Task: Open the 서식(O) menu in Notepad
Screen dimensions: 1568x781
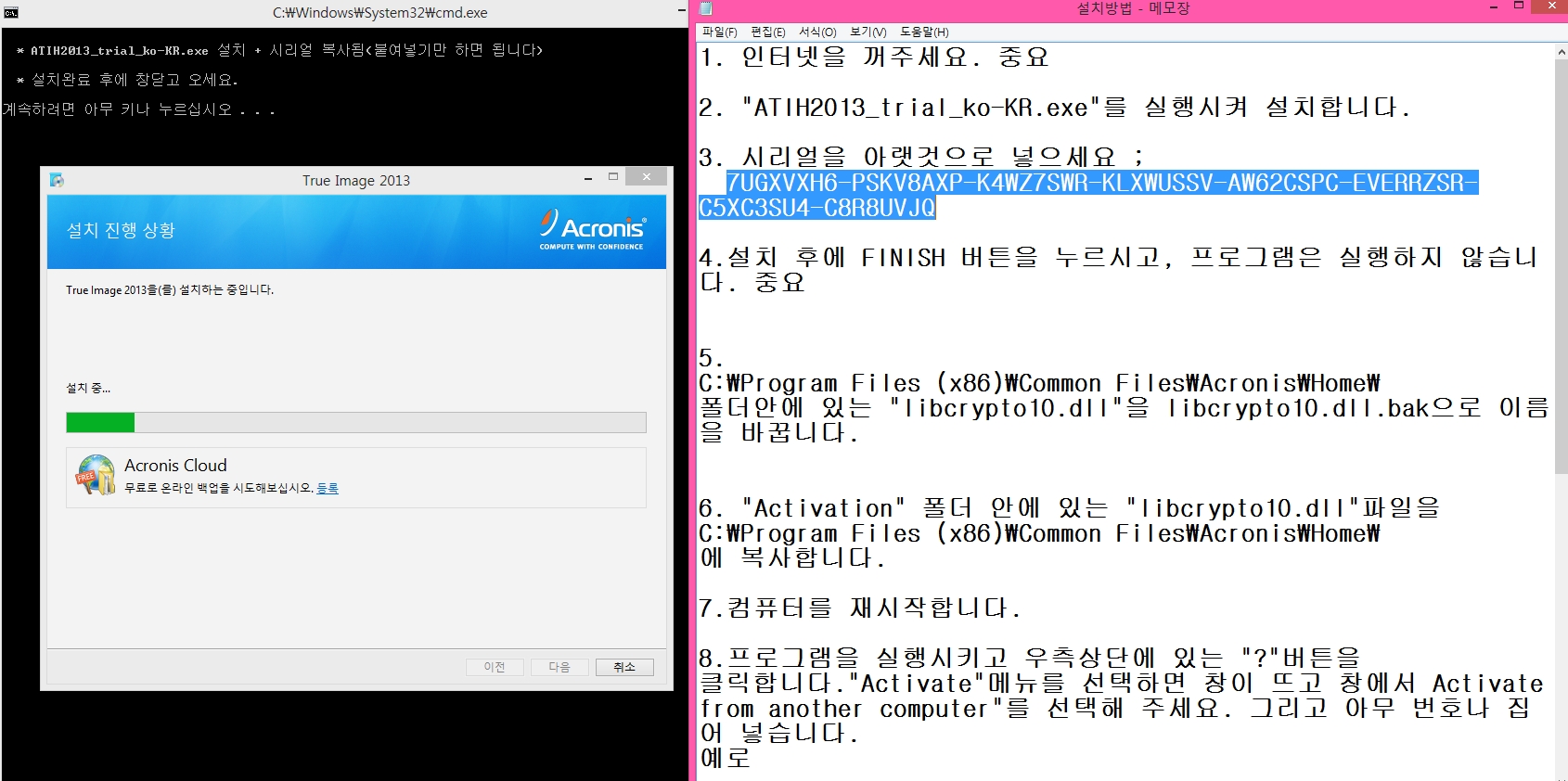Action: (x=817, y=32)
